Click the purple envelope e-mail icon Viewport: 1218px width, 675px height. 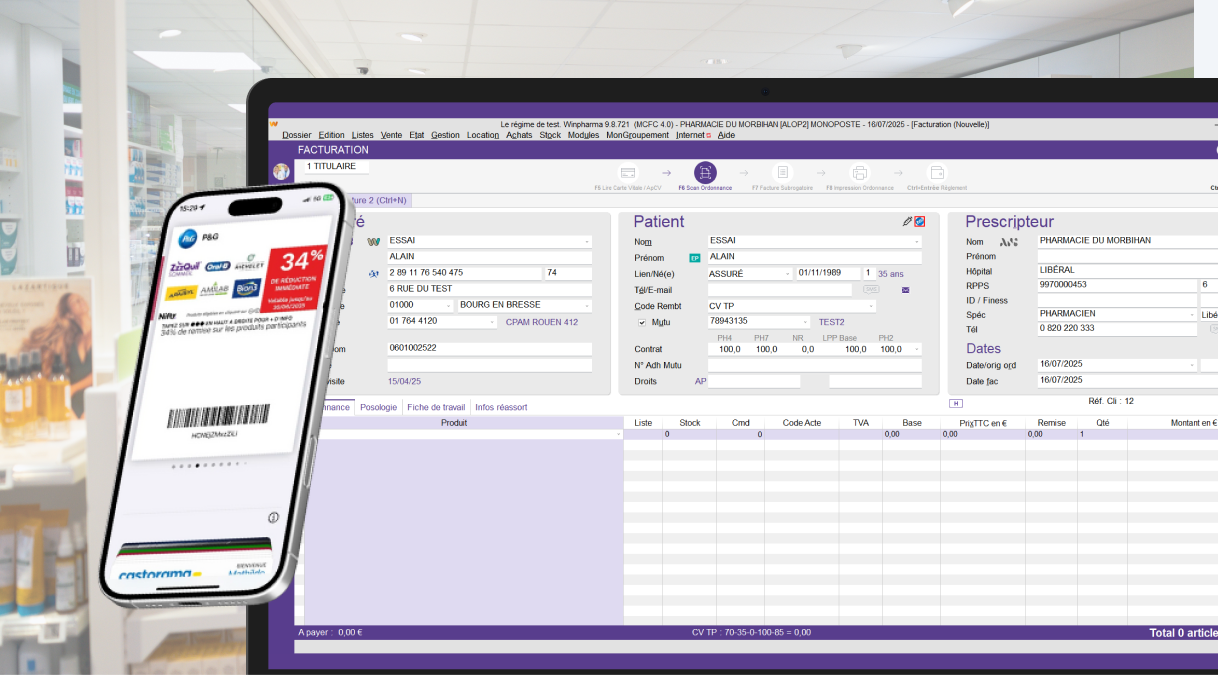(x=906, y=290)
